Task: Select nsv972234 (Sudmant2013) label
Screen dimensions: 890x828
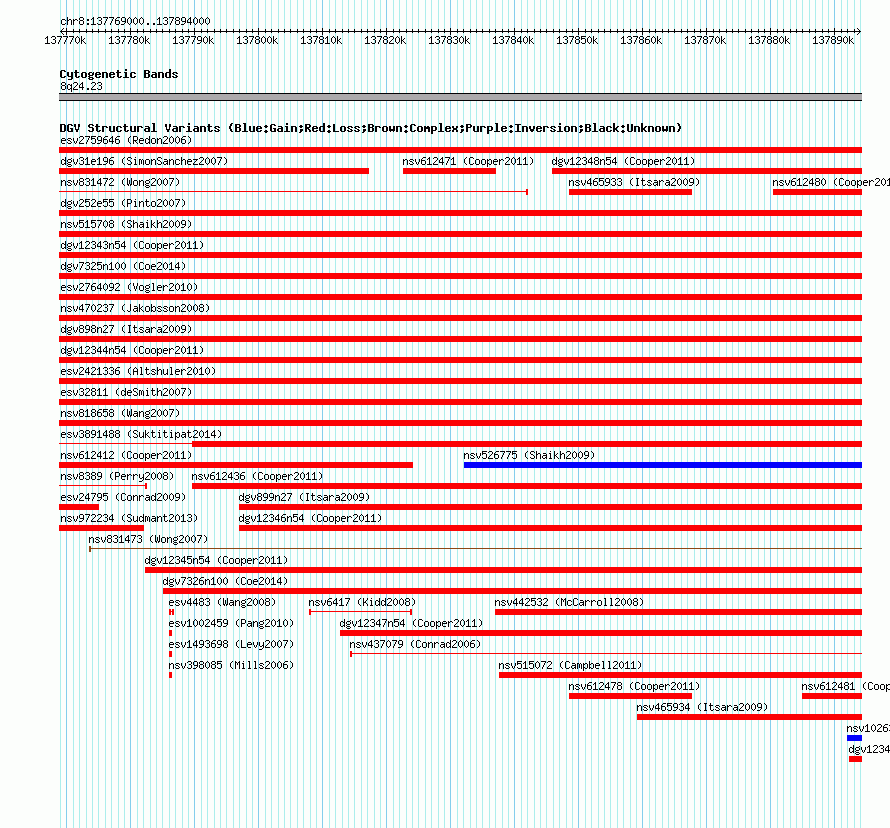Action: coord(129,518)
